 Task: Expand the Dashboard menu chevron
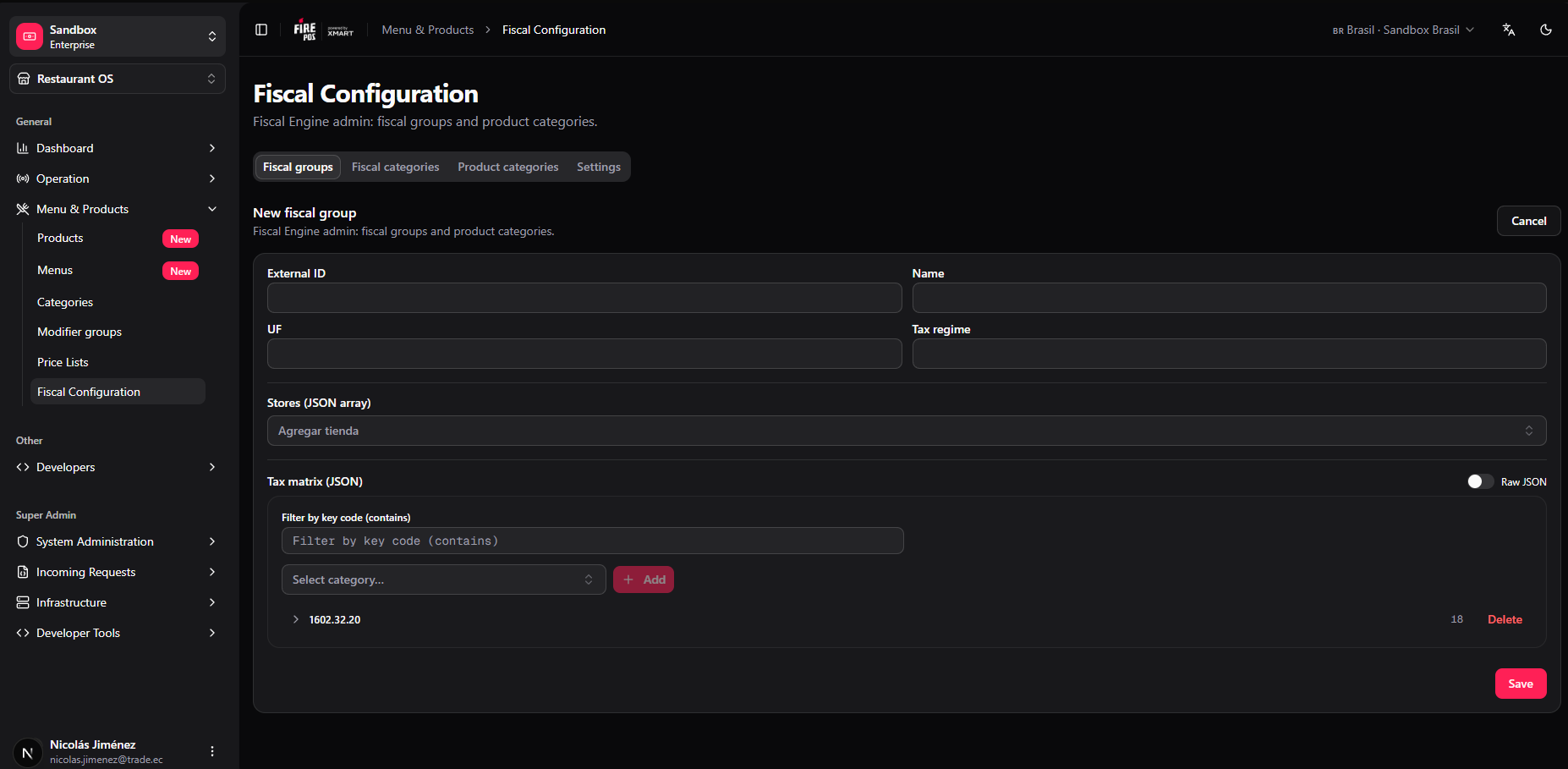click(212, 148)
